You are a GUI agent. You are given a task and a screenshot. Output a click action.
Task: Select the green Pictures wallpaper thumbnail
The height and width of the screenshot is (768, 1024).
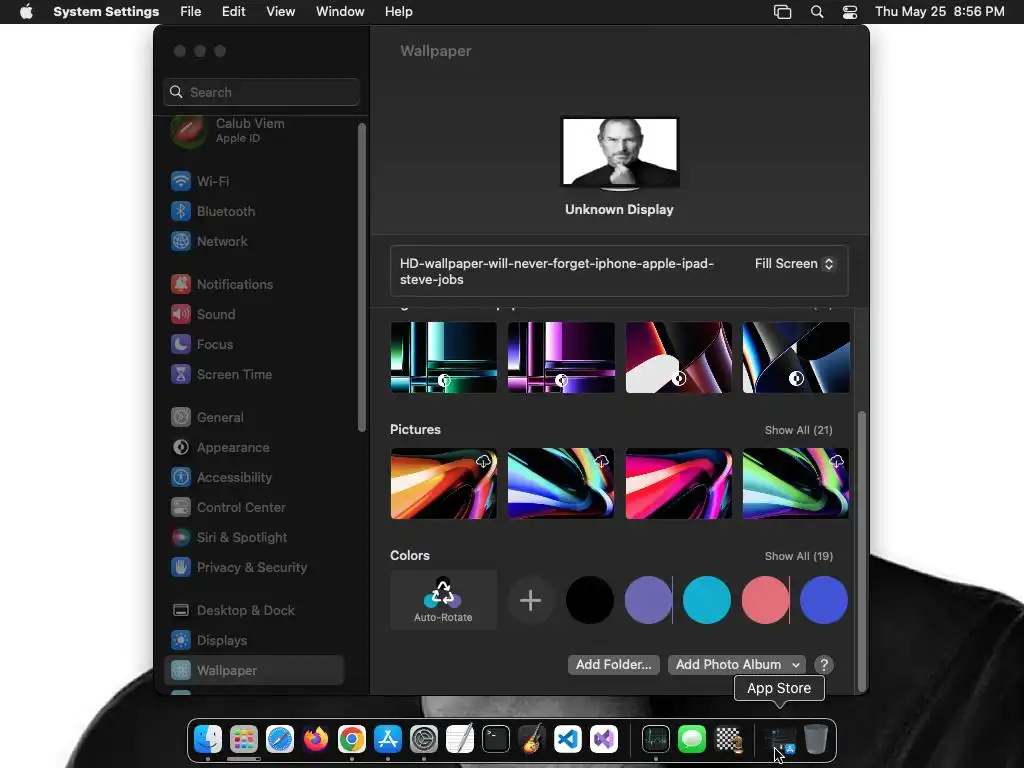point(796,484)
